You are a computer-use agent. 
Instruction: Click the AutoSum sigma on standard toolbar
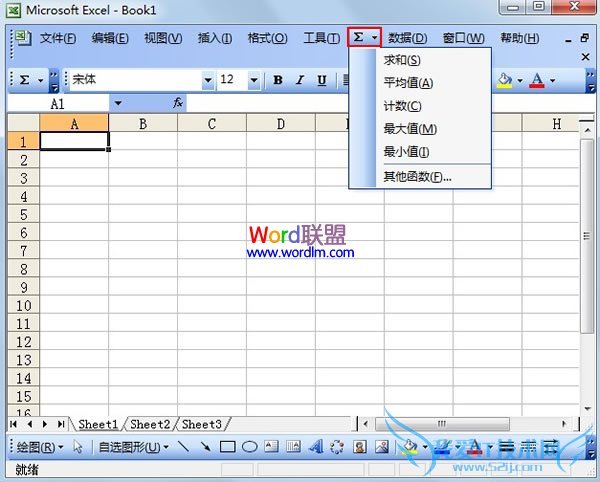coord(24,80)
